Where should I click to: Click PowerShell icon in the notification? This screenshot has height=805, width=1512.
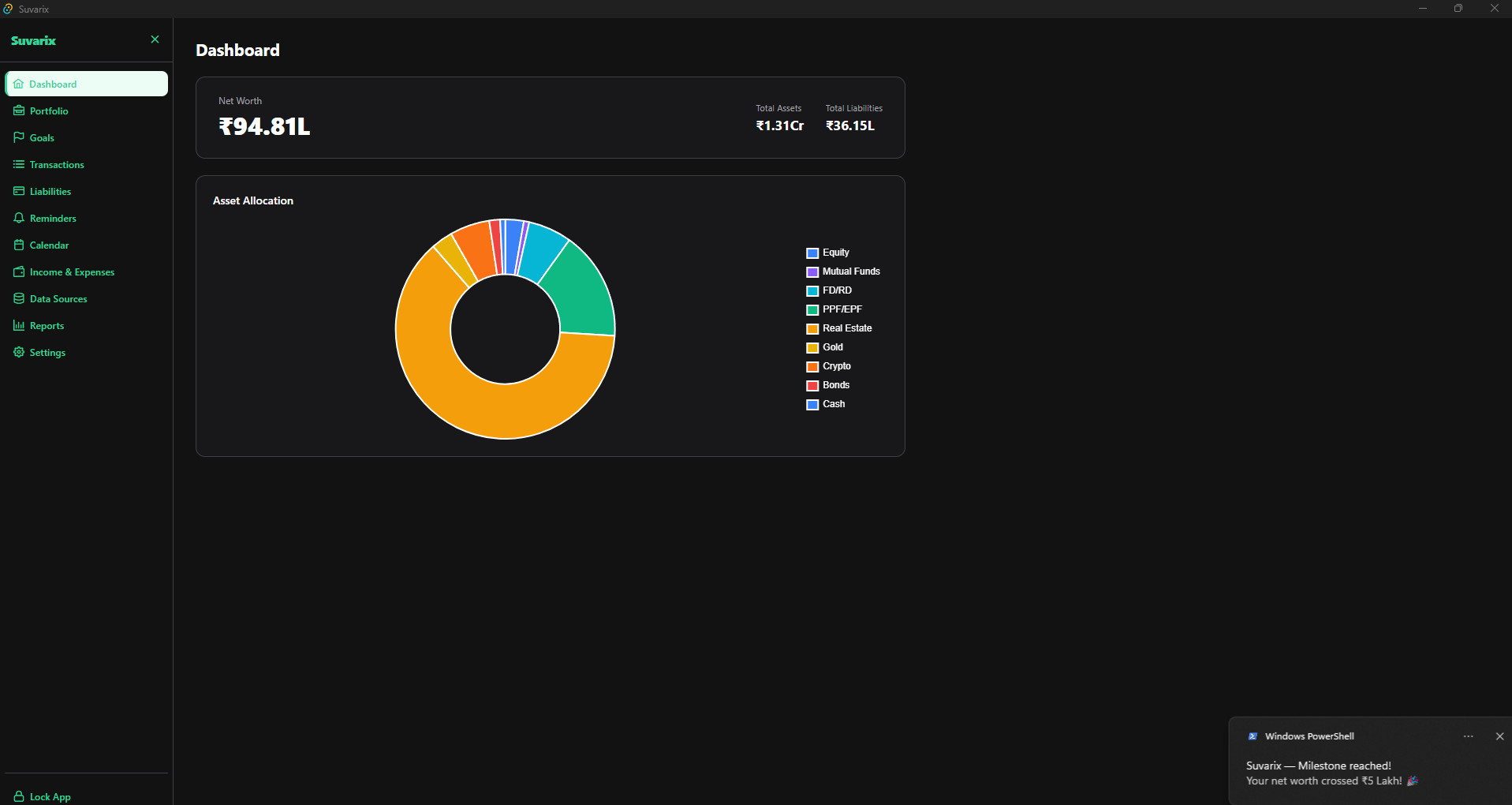(x=1253, y=736)
